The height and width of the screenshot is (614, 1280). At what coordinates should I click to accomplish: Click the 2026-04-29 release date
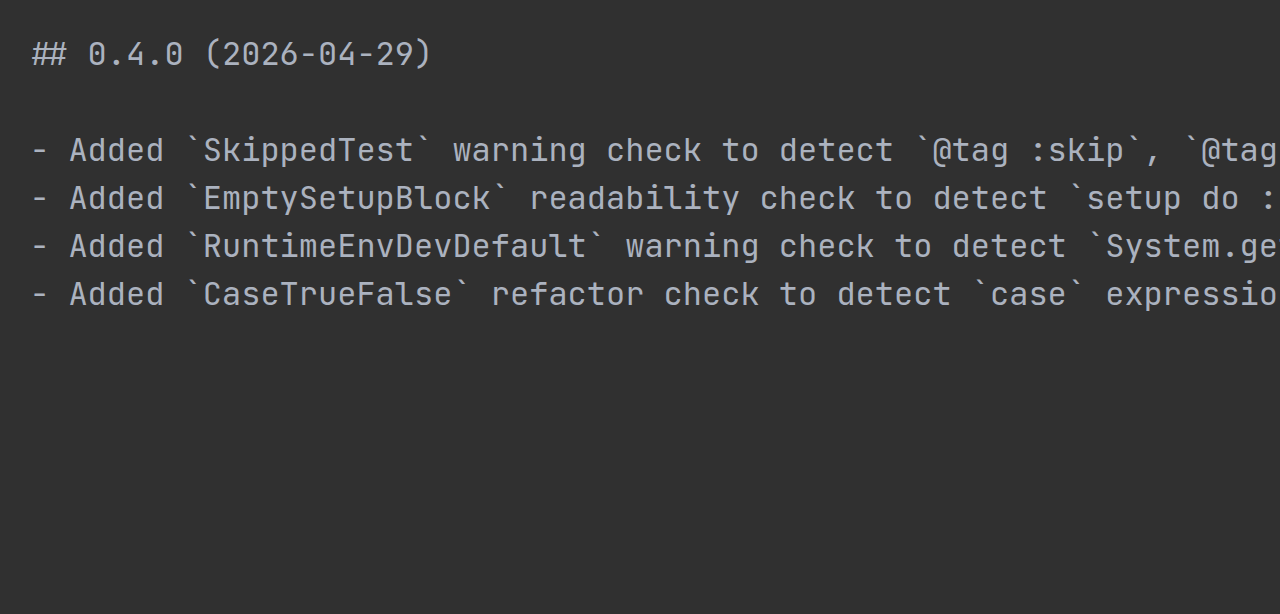(317, 54)
